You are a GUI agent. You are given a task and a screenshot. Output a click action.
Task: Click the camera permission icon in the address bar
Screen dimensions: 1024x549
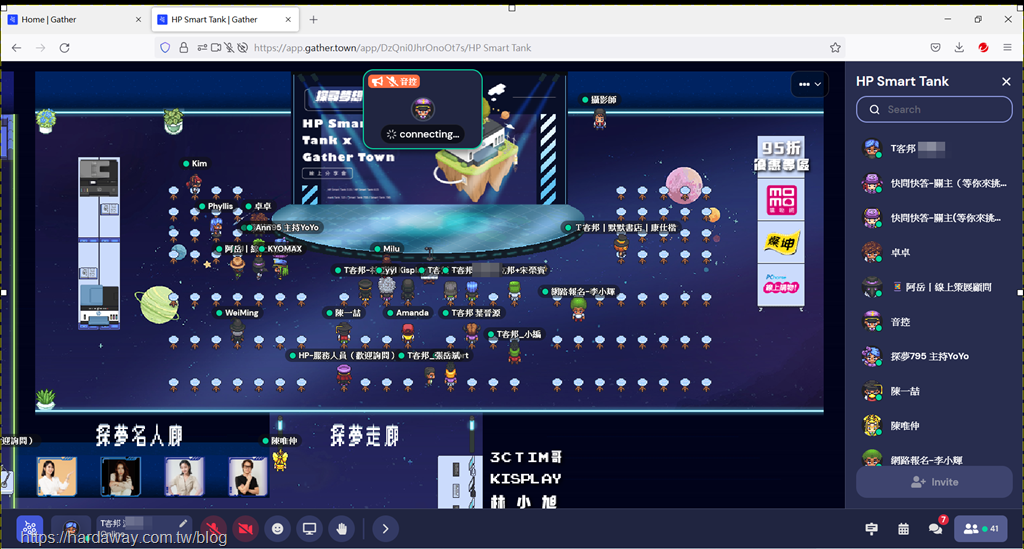tap(216, 48)
